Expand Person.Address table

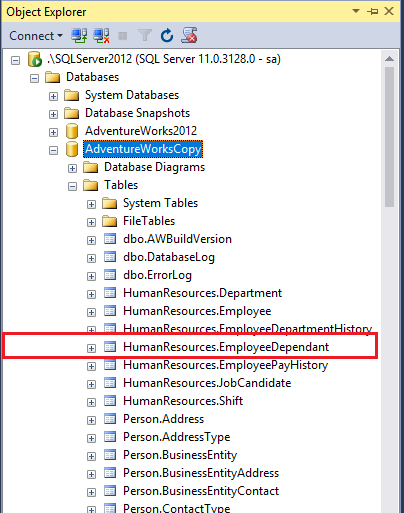91,420
